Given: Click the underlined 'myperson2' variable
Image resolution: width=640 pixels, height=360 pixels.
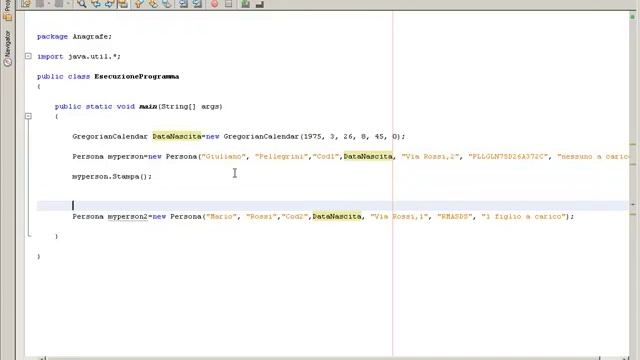Looking at the screenshot, I should coord(128,216).
